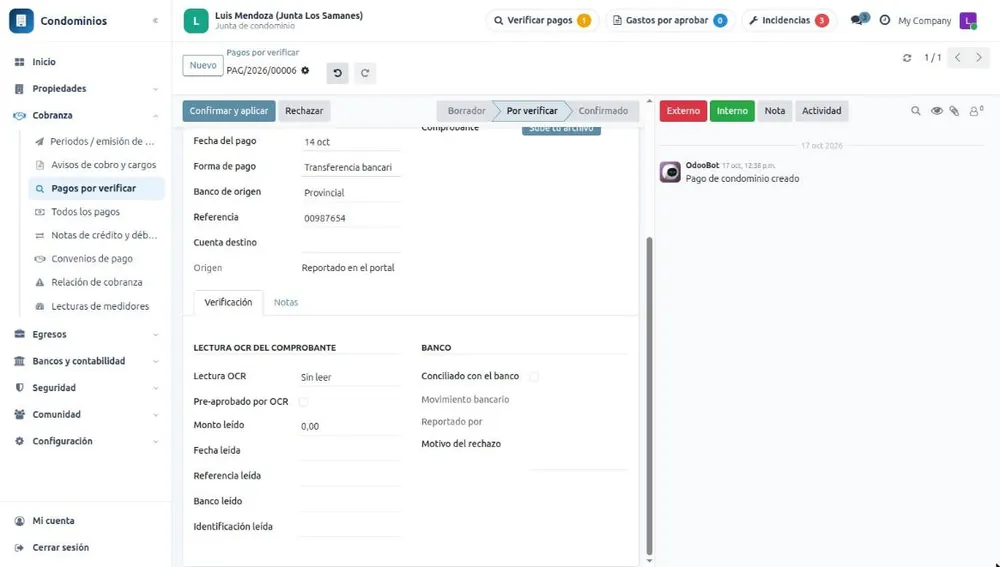Open the Verificar pagos shortcut
Screen dimensions: 1000x567
(x=542, y=20)
